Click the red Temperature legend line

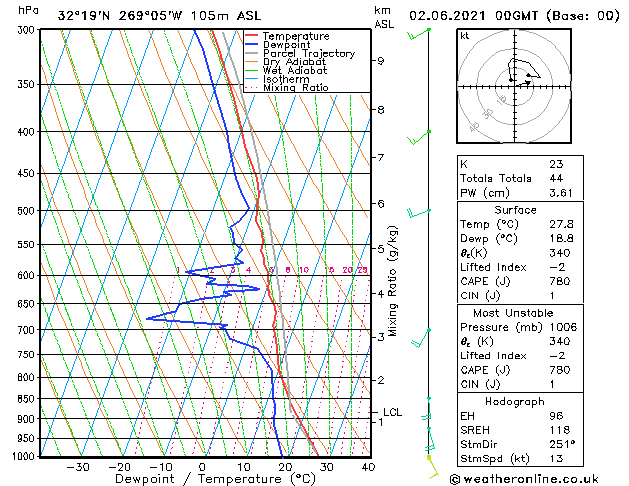252,36
